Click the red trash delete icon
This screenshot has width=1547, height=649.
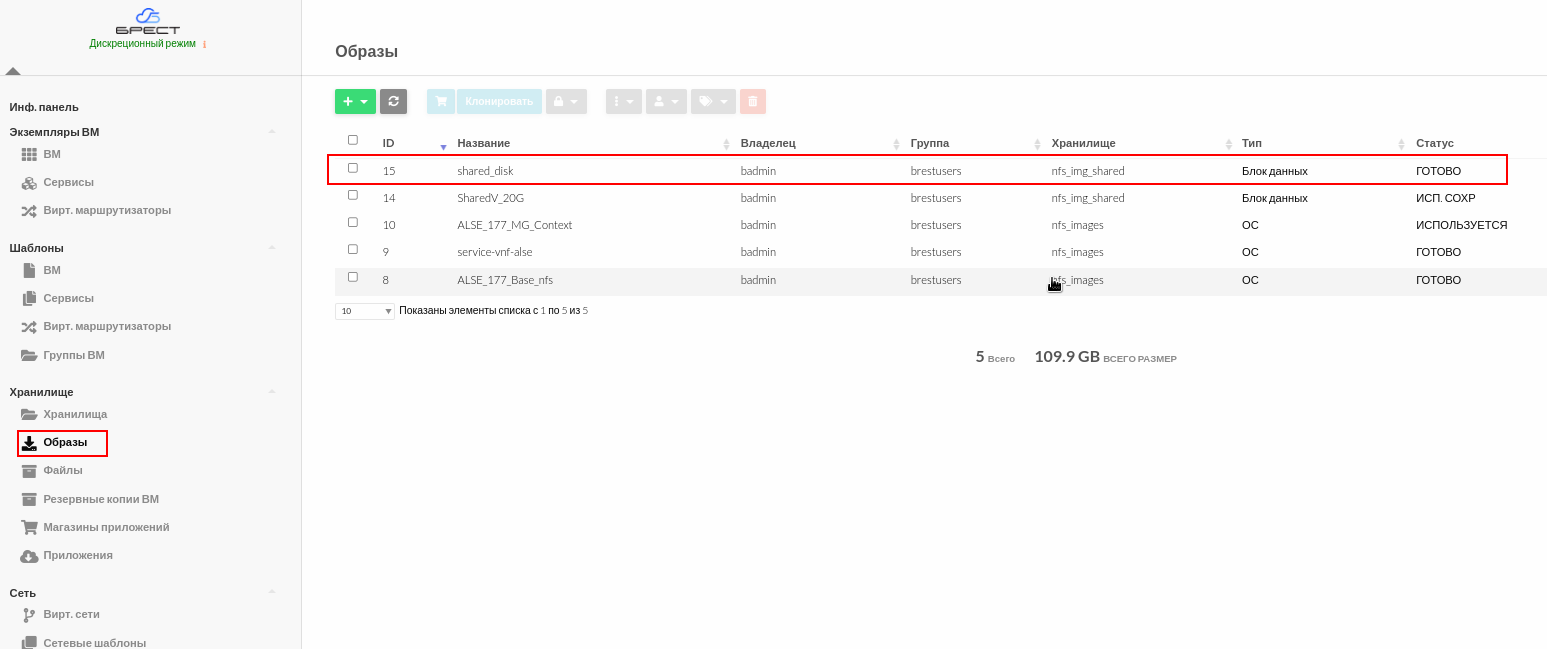click(753, 101)
